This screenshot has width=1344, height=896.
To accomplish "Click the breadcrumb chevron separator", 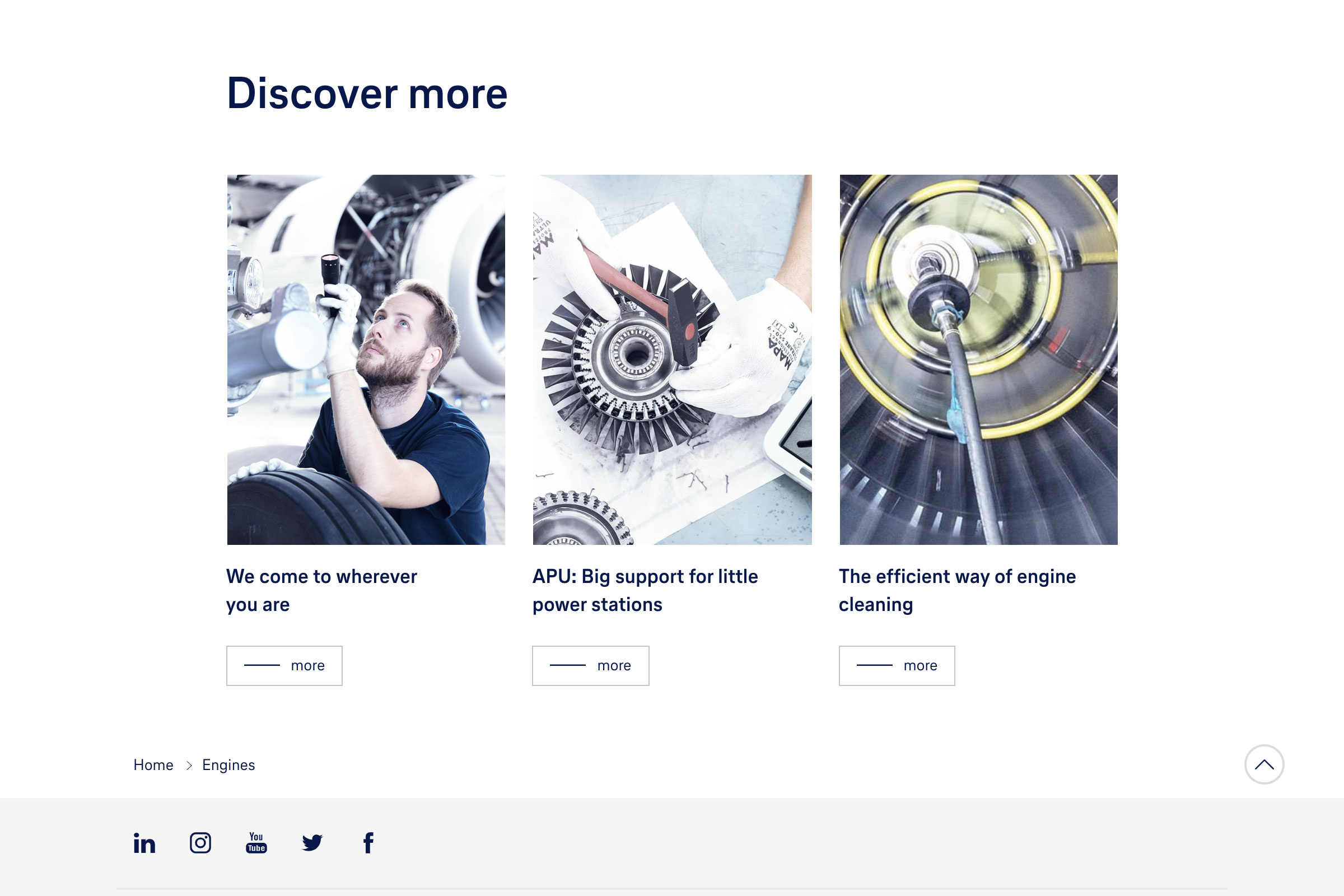I will [189, 765].
